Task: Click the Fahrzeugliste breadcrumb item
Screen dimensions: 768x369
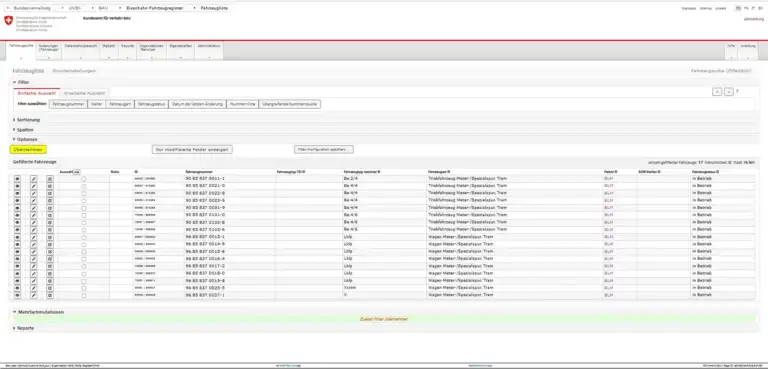Action: [214, 8]
